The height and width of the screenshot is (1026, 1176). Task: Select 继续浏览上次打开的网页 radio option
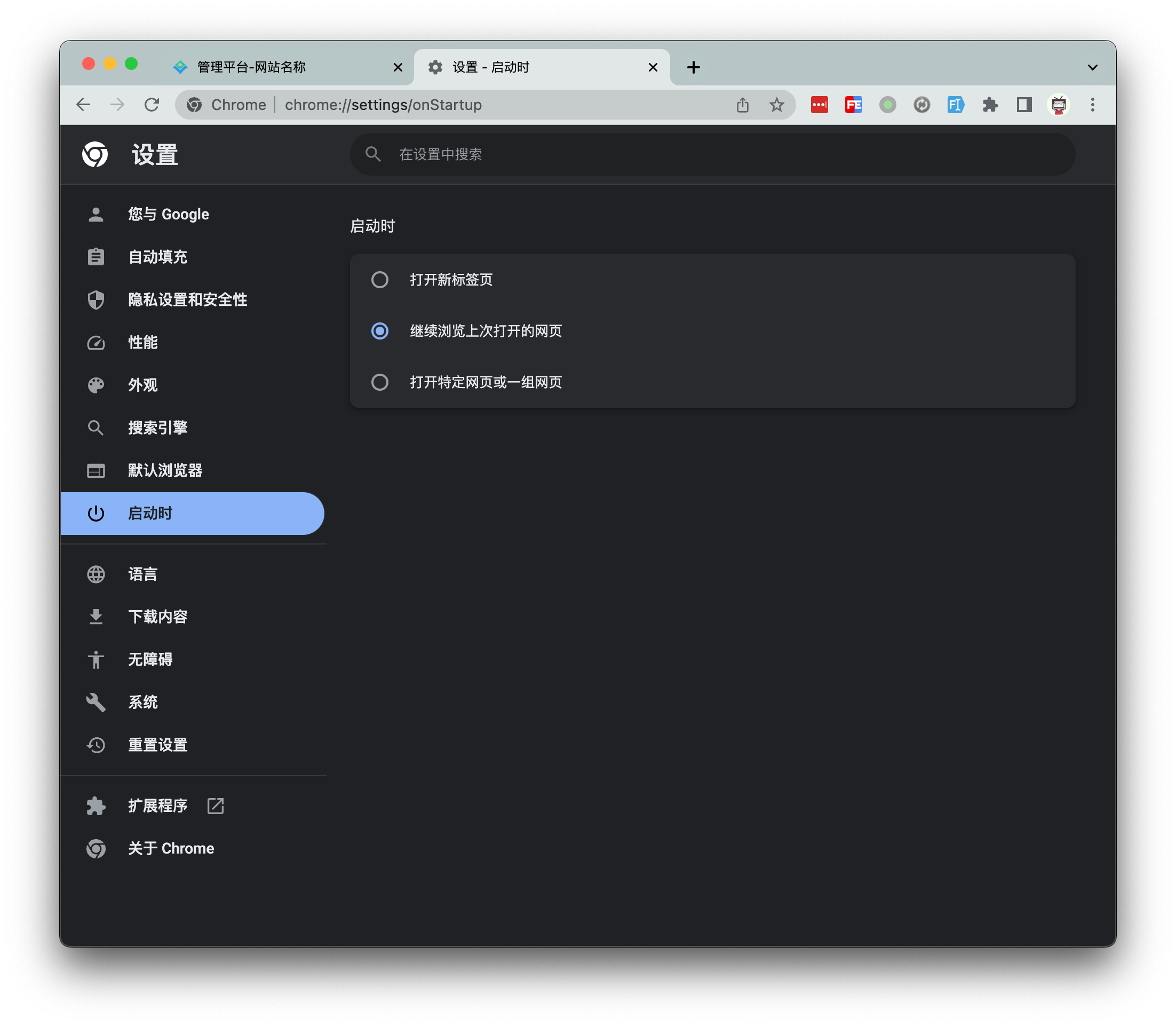tap(379, 331)
